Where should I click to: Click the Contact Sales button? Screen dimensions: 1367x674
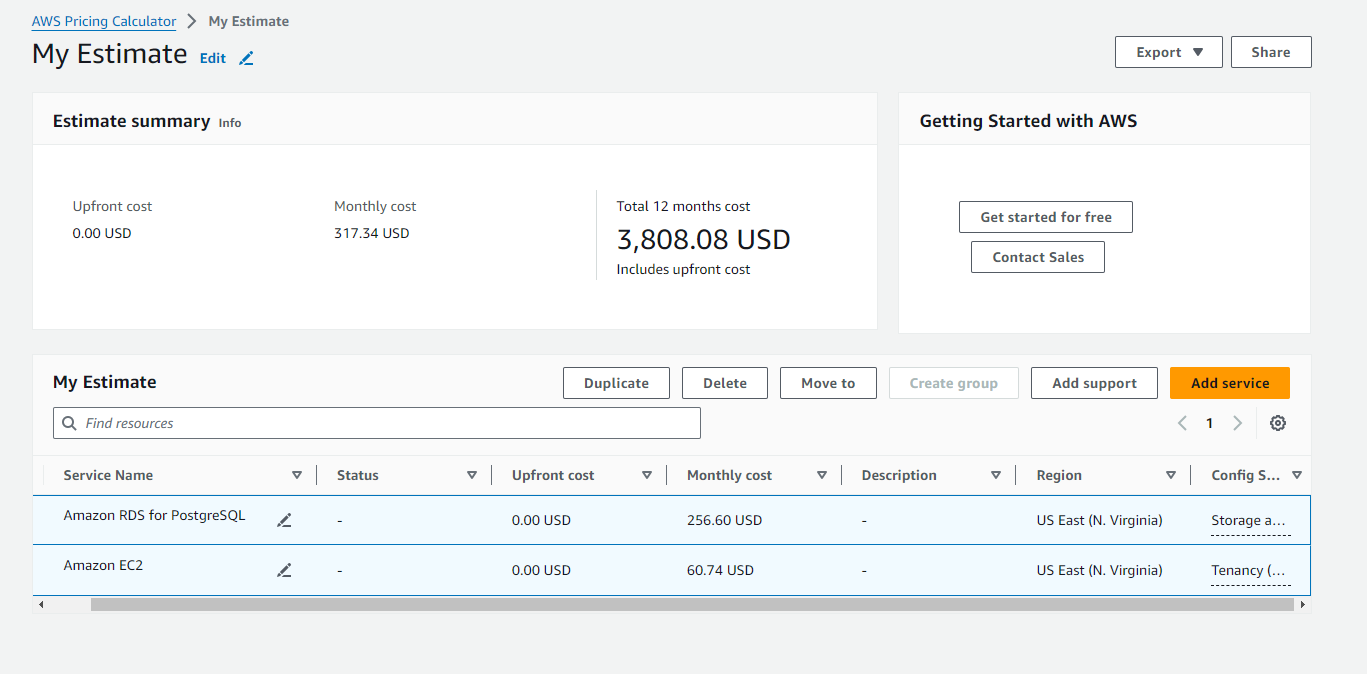pos(1038,257)
